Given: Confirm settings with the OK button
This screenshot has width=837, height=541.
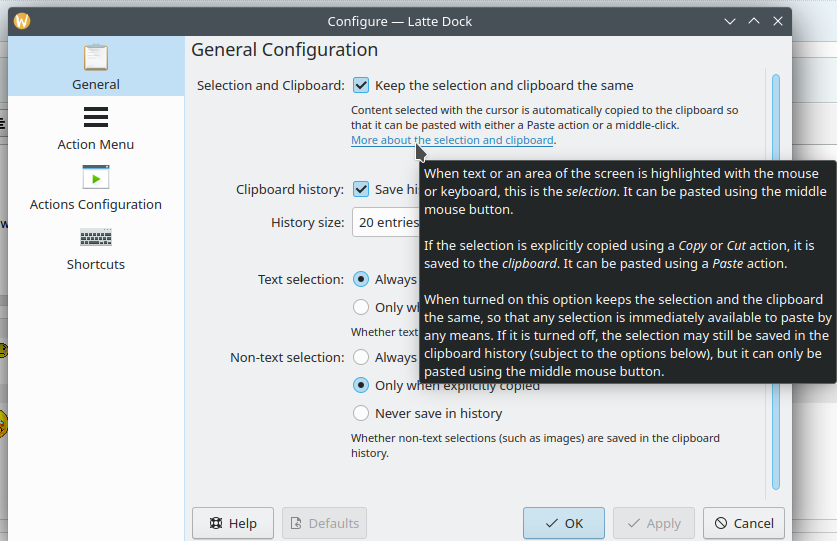Looking at the screenshot, I should click(563, 523).
